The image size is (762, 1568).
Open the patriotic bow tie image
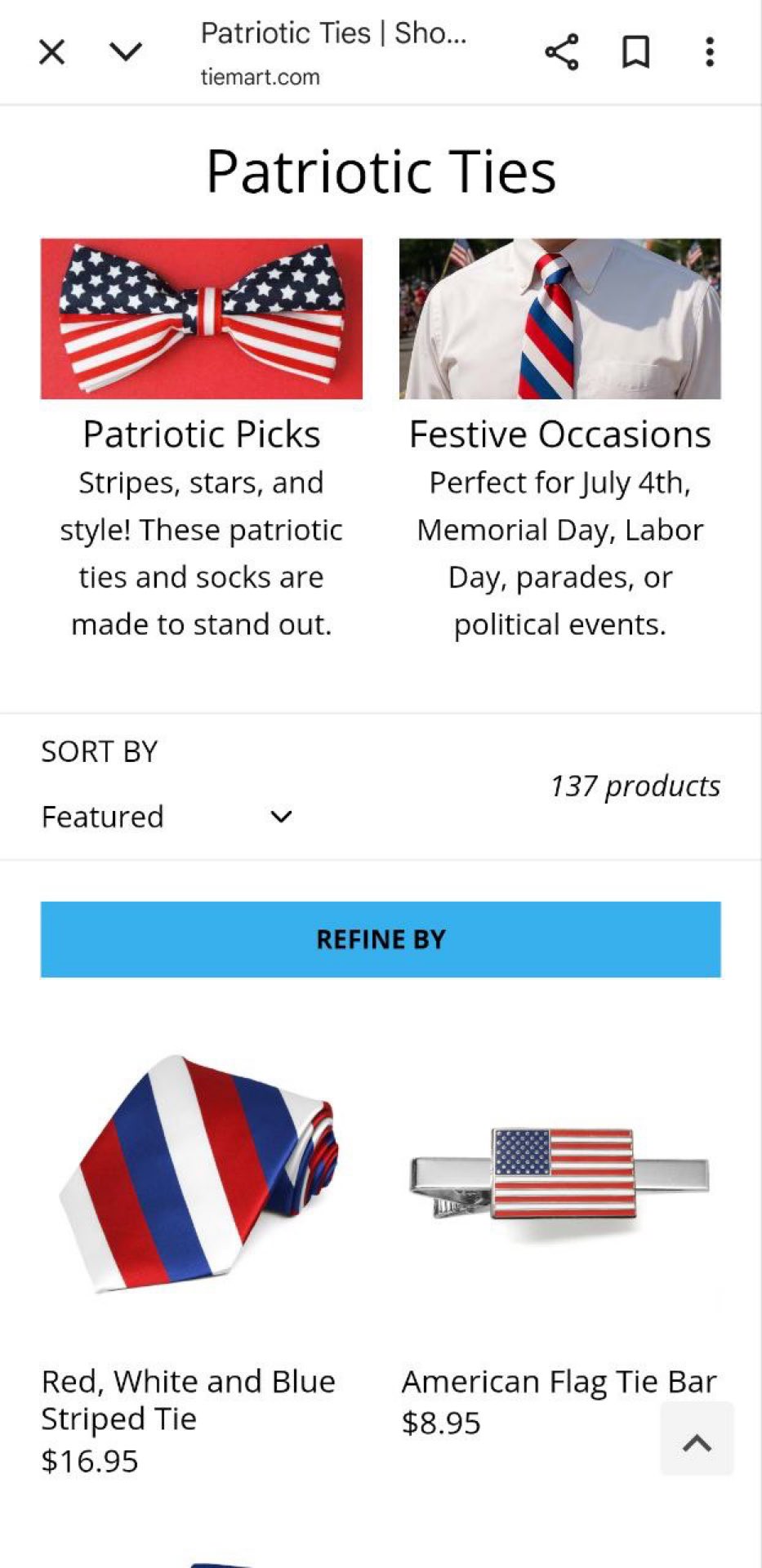(x=202, y=318)
